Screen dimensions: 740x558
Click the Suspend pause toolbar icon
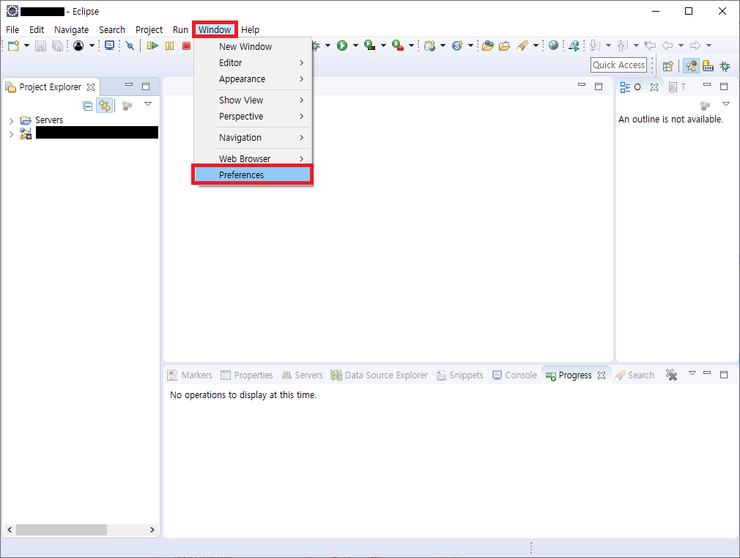[x=169, y=46]
